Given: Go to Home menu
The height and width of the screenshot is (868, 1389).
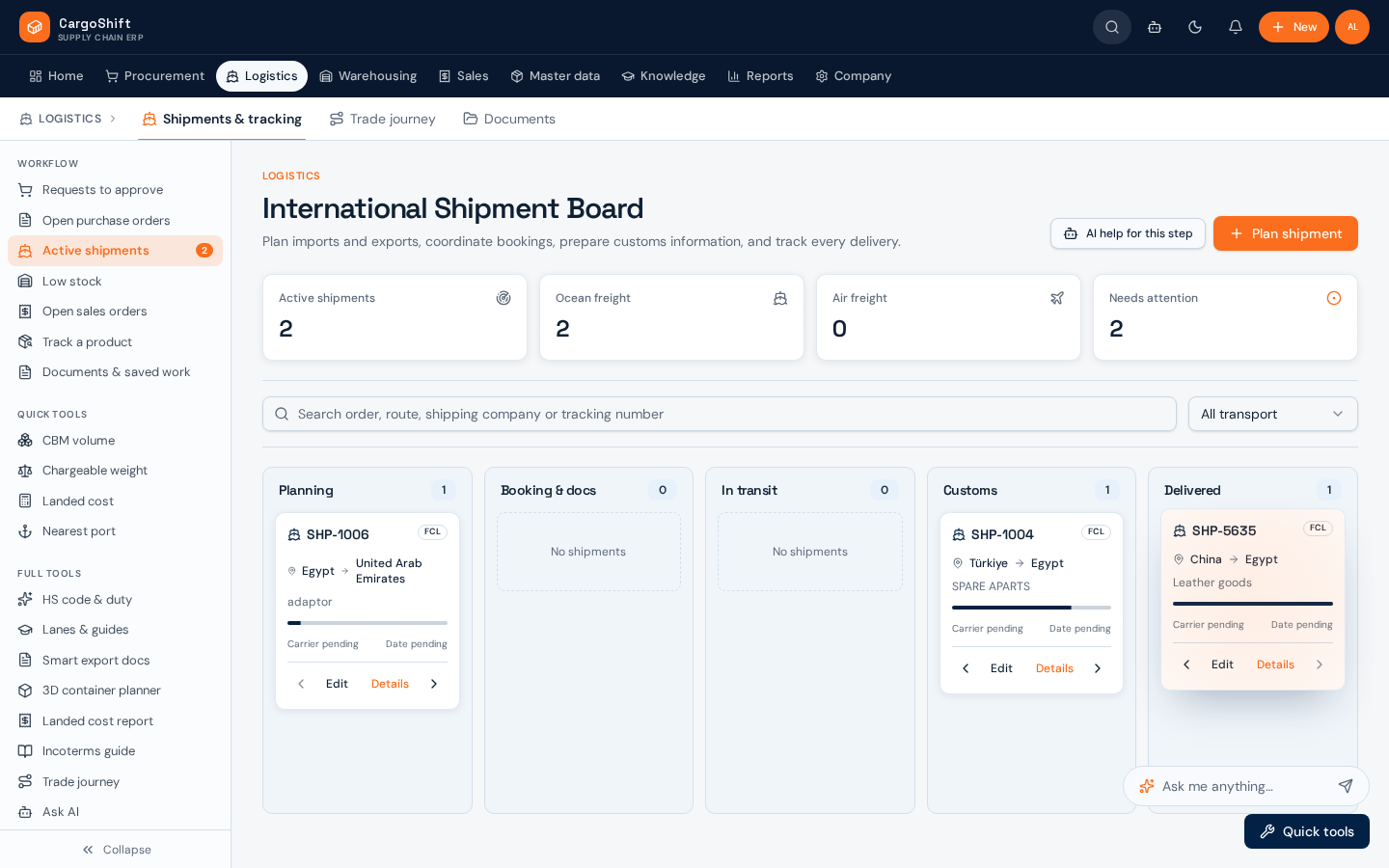Looking at the screenshot, I should 56,76.
